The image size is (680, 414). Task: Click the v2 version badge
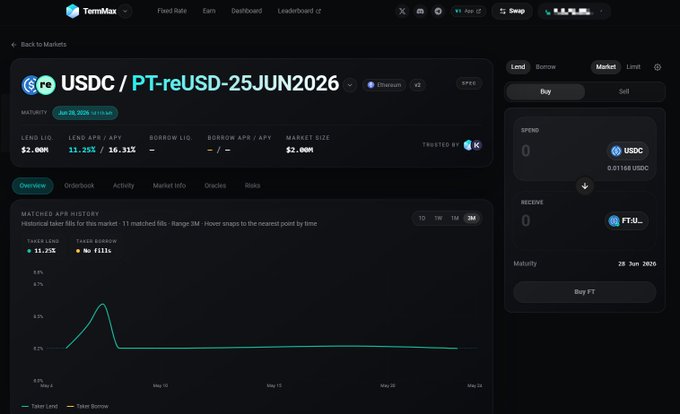tap(417, 85)
